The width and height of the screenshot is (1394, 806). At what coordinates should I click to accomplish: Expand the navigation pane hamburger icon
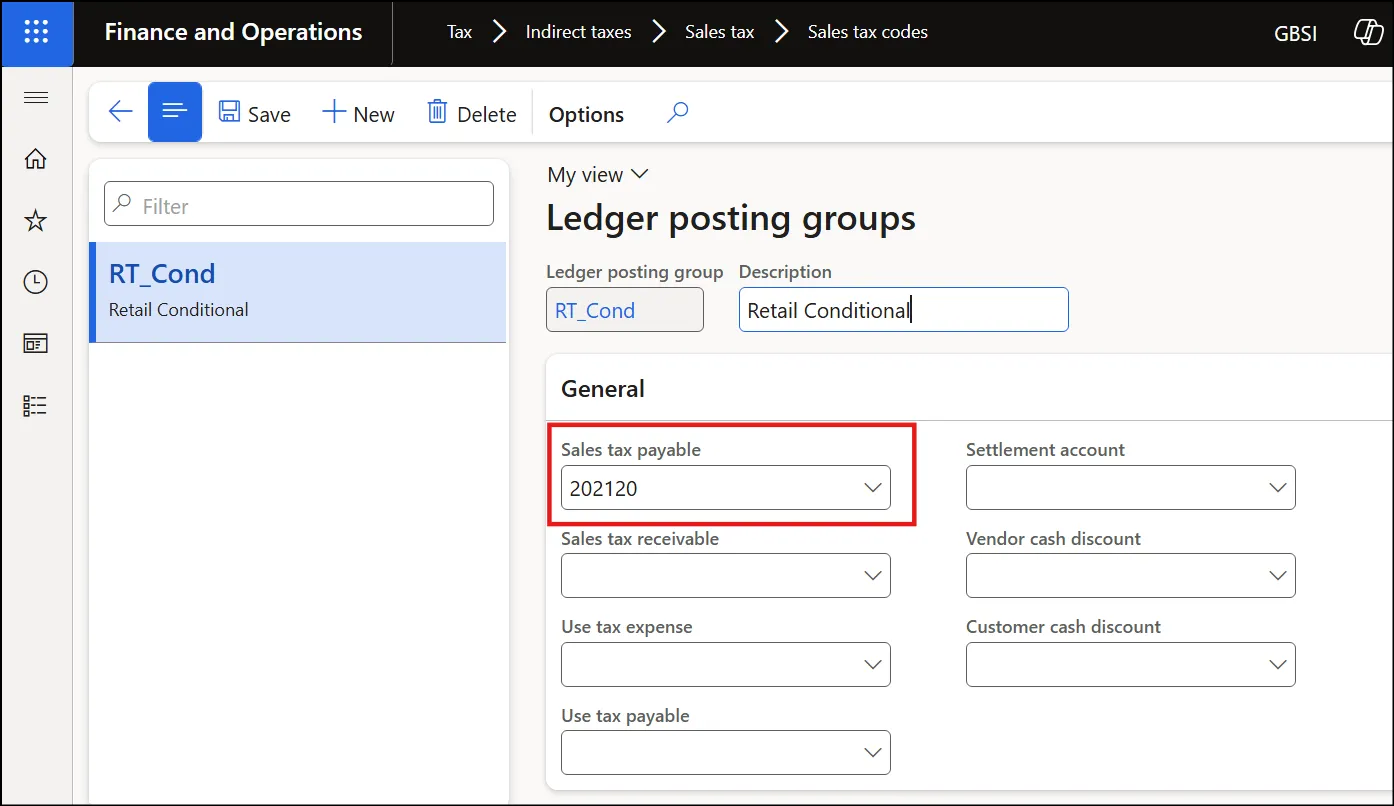click(x=36, y=98)
